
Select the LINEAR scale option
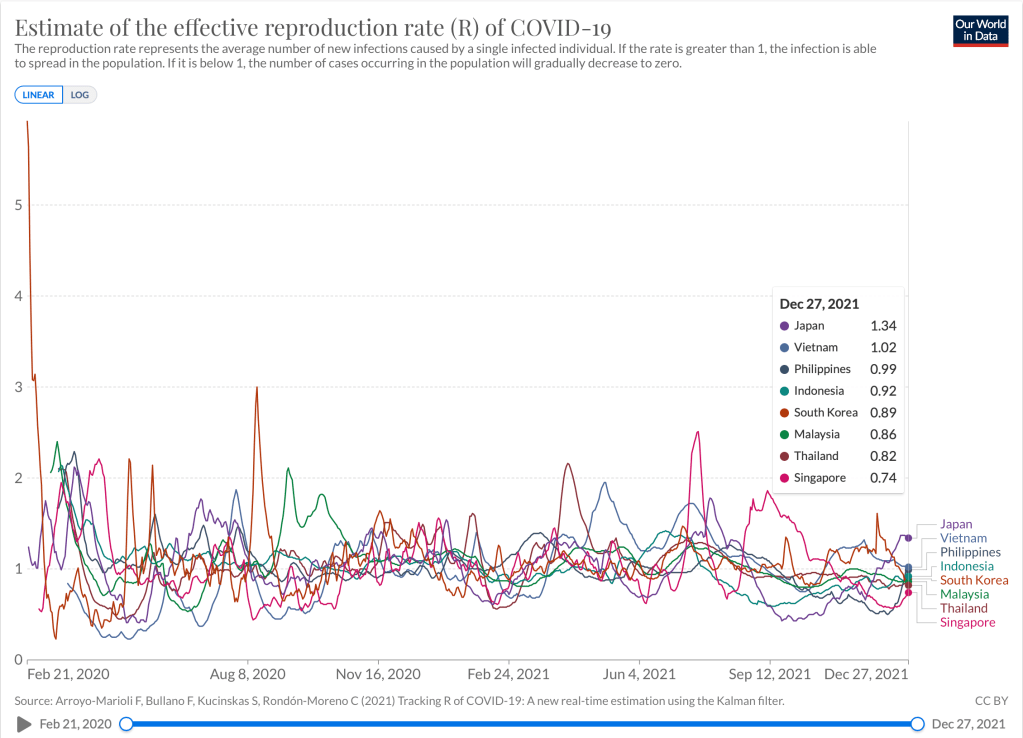(x=39, y=95)
